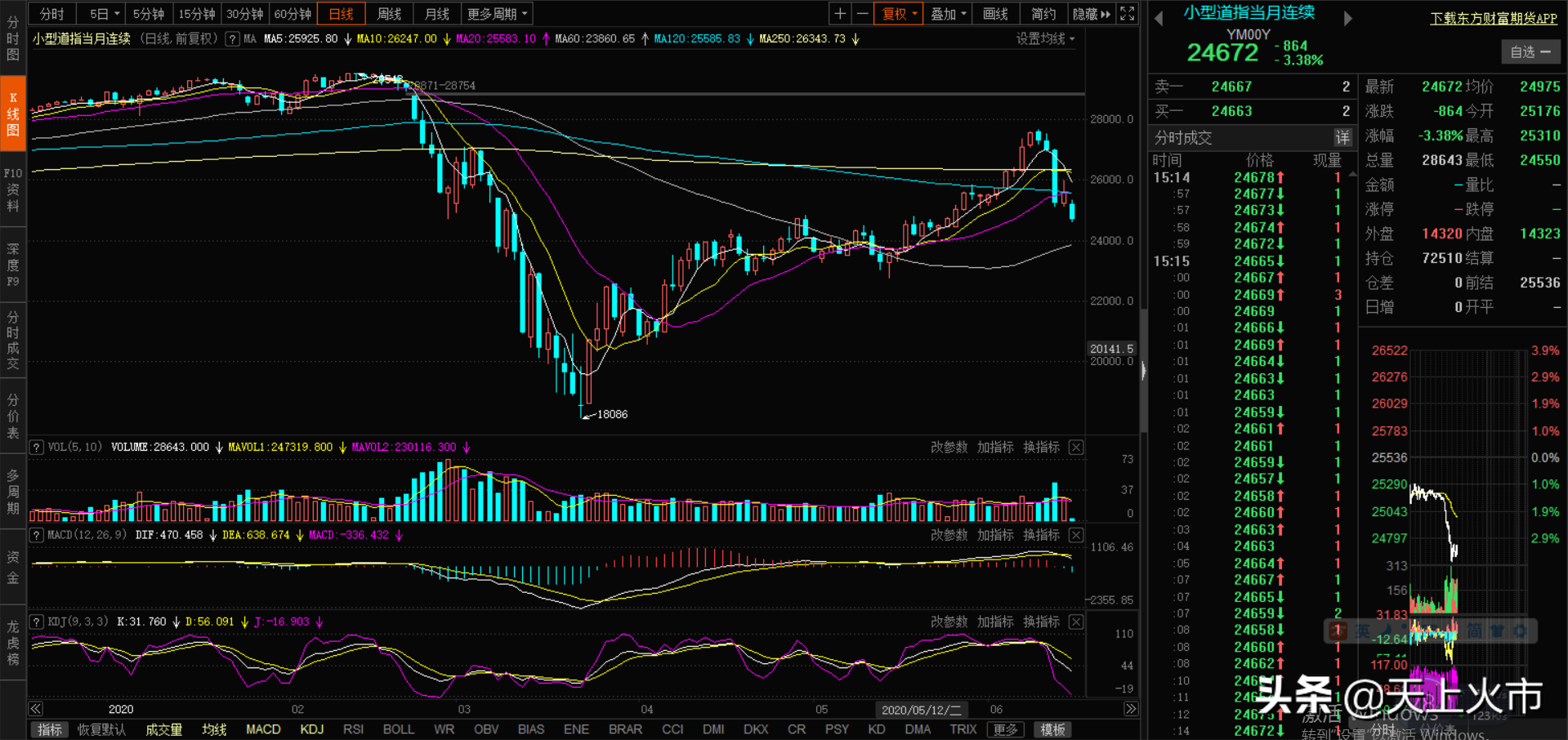Open the 复权 dropdown

tap(899, 14)
